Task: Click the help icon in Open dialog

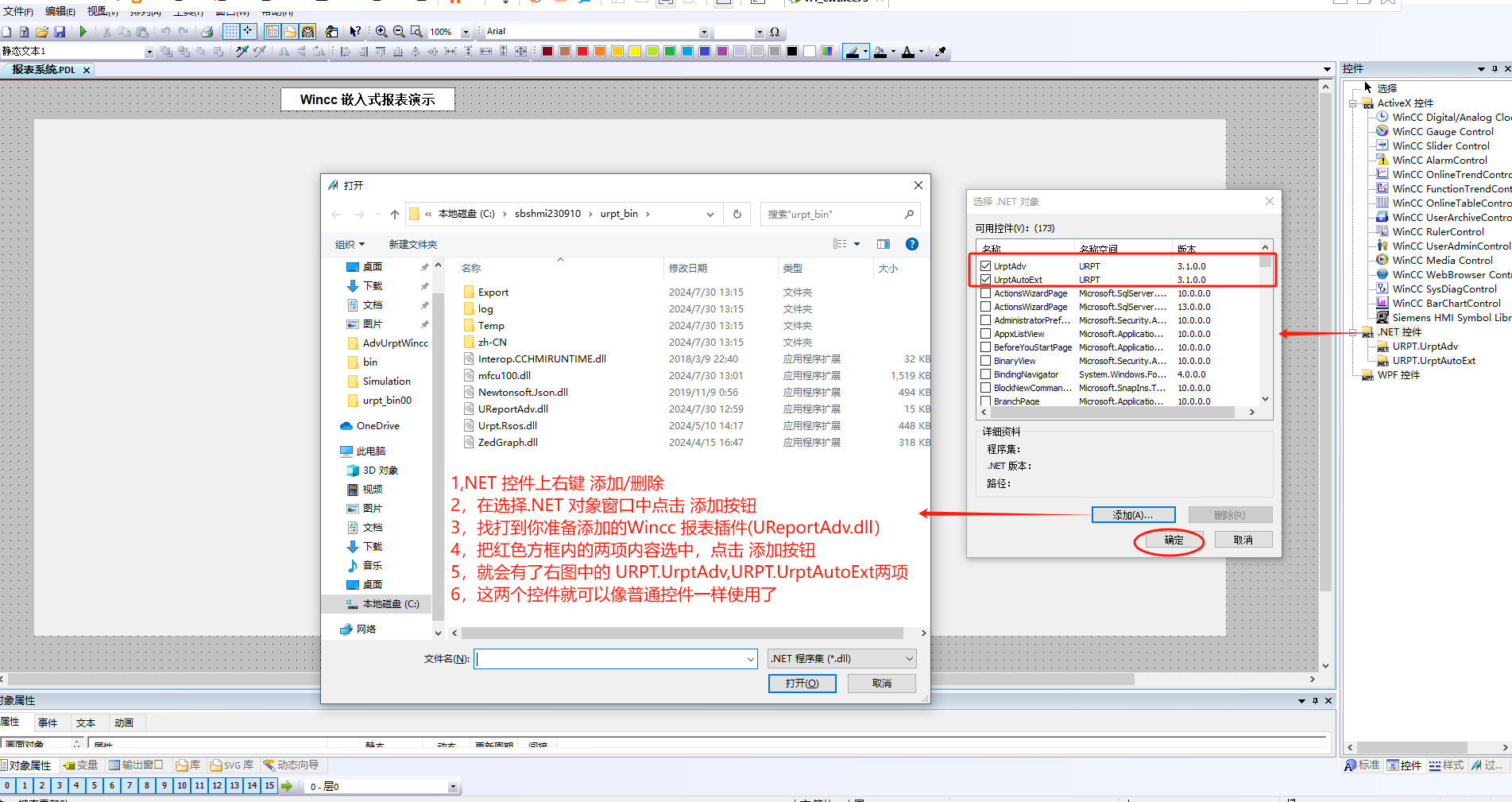Action: pos(912,244)
